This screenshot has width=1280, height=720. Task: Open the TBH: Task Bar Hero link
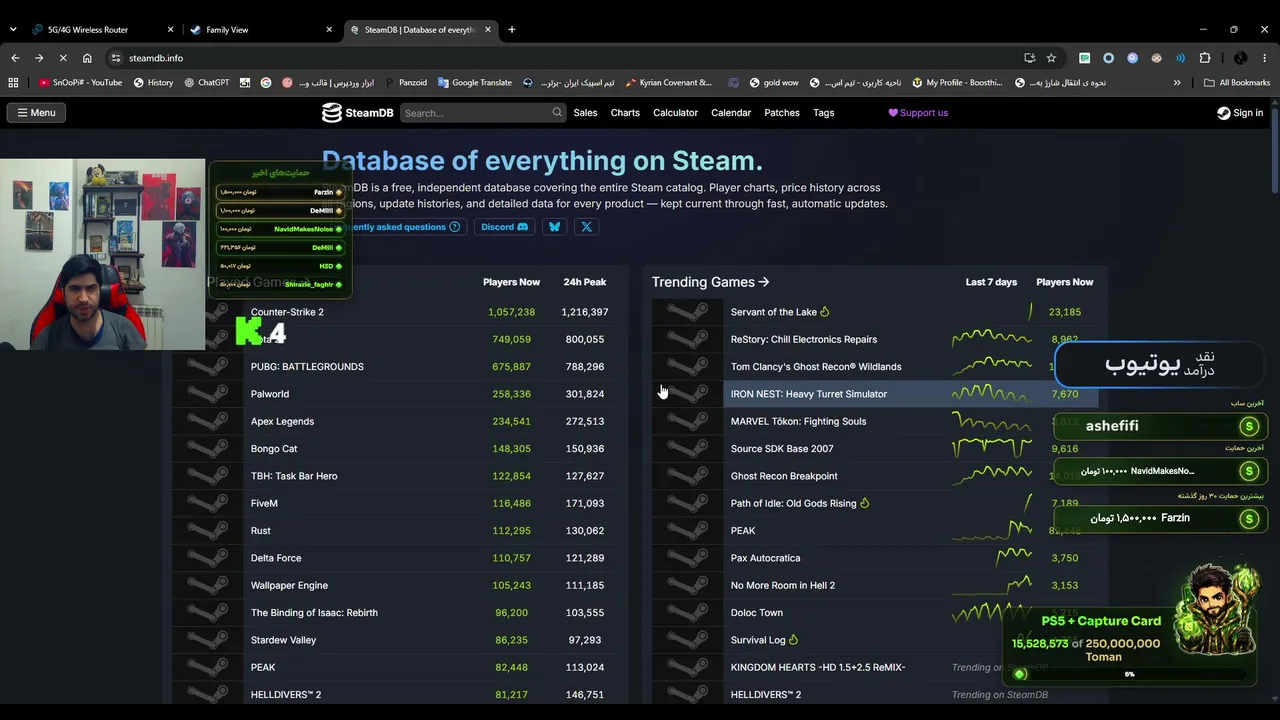294,476
